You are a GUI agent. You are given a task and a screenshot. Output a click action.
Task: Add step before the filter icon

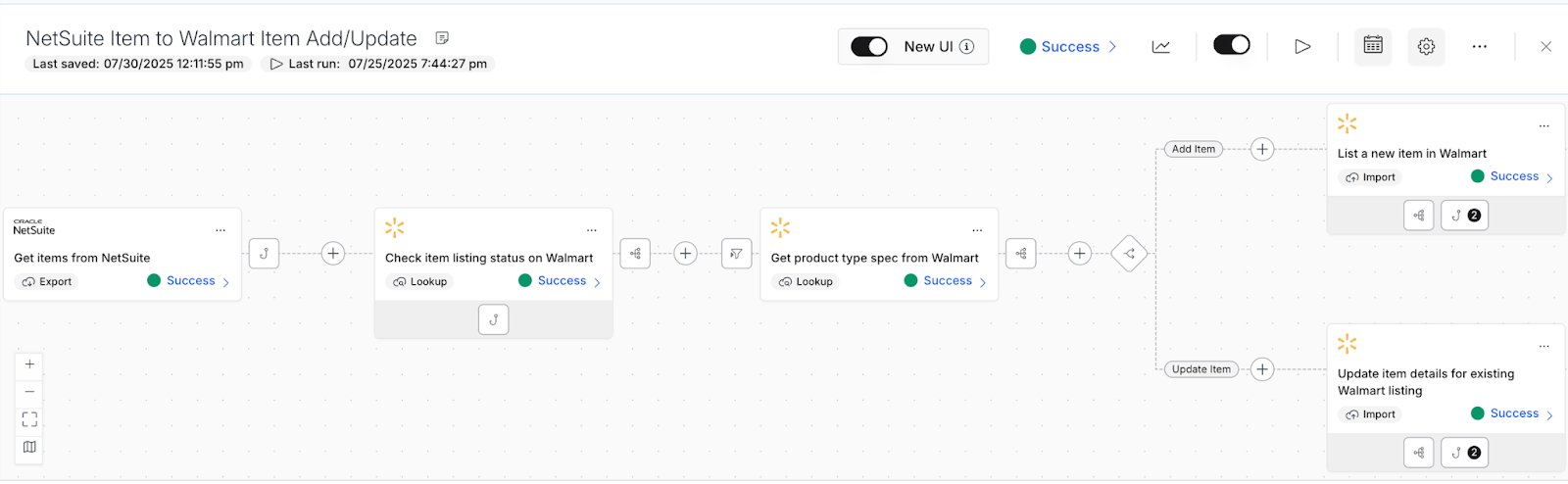pyautogui.click(x=686, y=254)
